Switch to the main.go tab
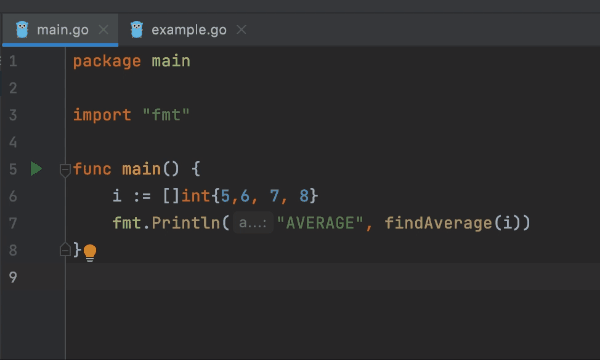 pos(60,30)
